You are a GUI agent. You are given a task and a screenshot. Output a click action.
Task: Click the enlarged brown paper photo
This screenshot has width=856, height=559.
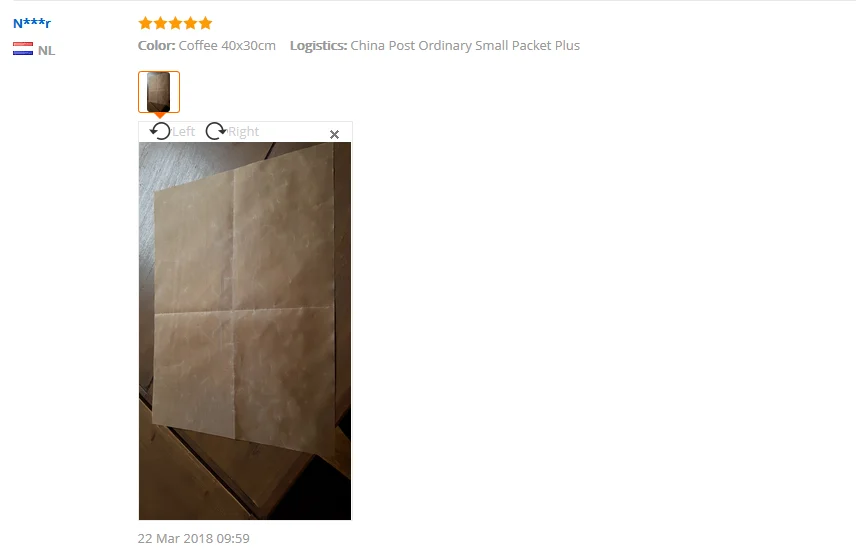pos(245,331)
